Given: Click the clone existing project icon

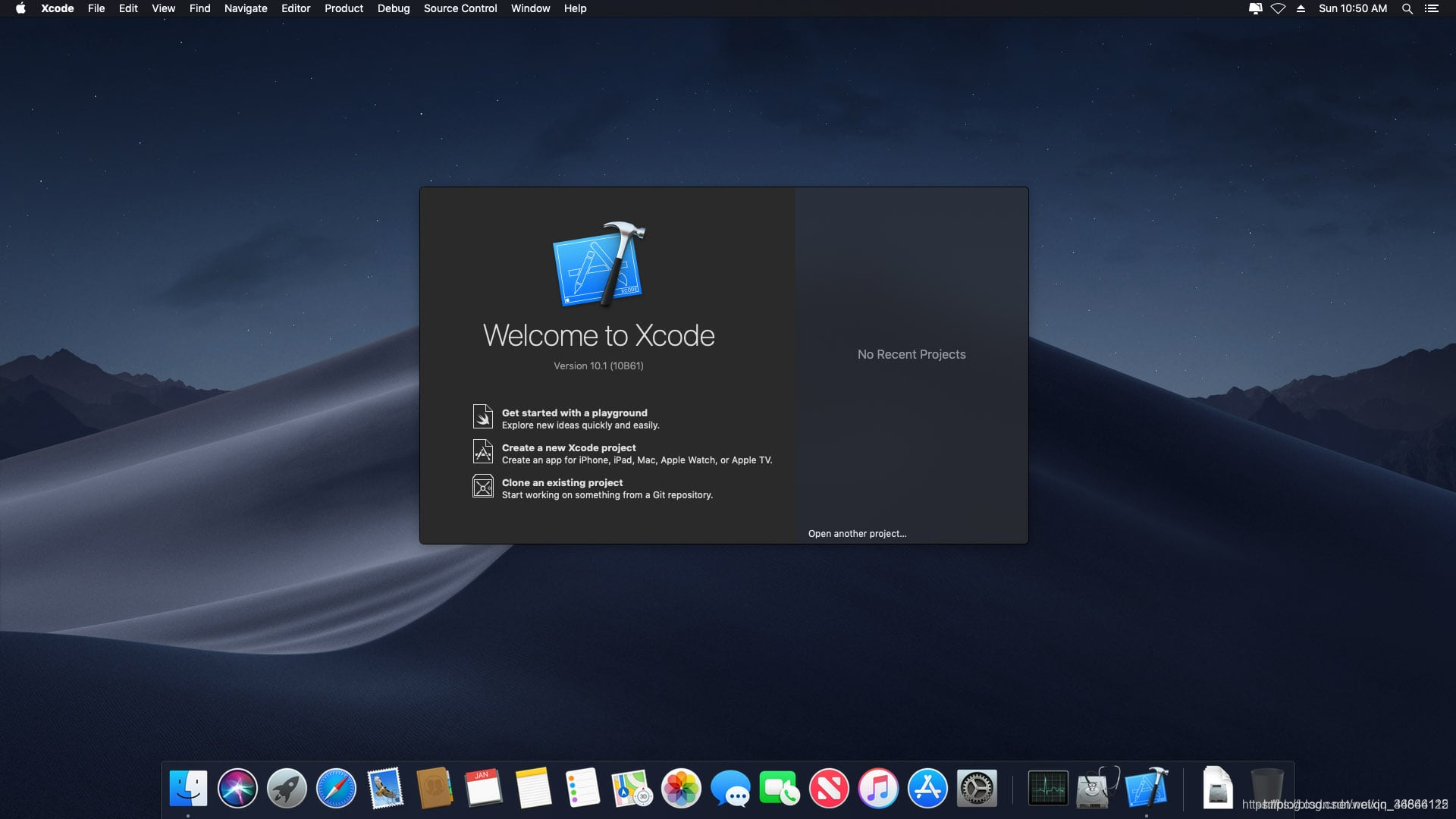Looking at the screenshot, I should click(x=482, y=486).
